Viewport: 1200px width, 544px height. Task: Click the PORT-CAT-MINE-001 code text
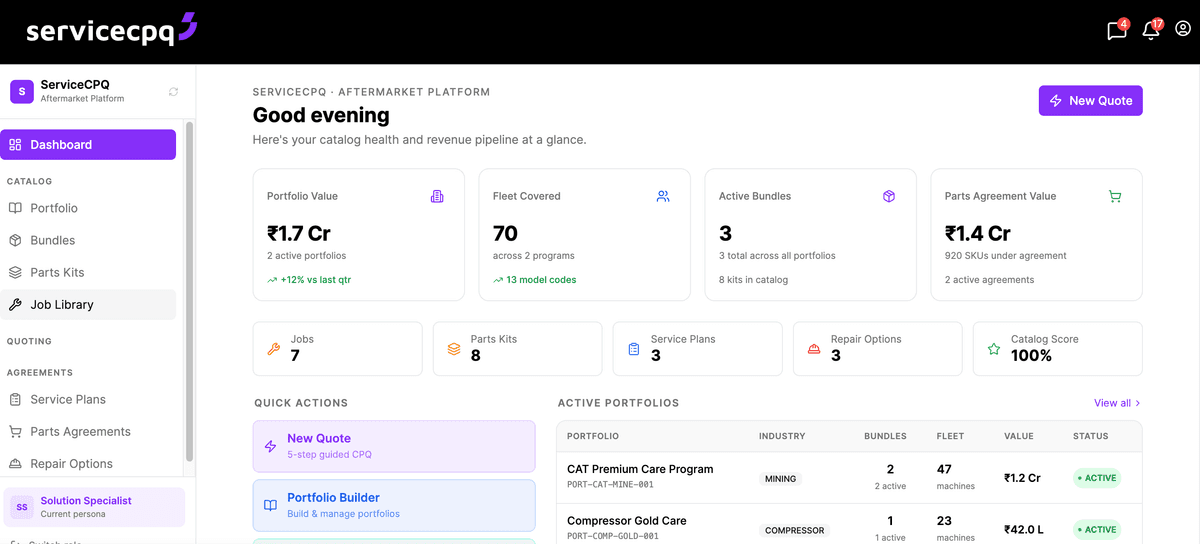pyautogui.click(x=610, y=485)
